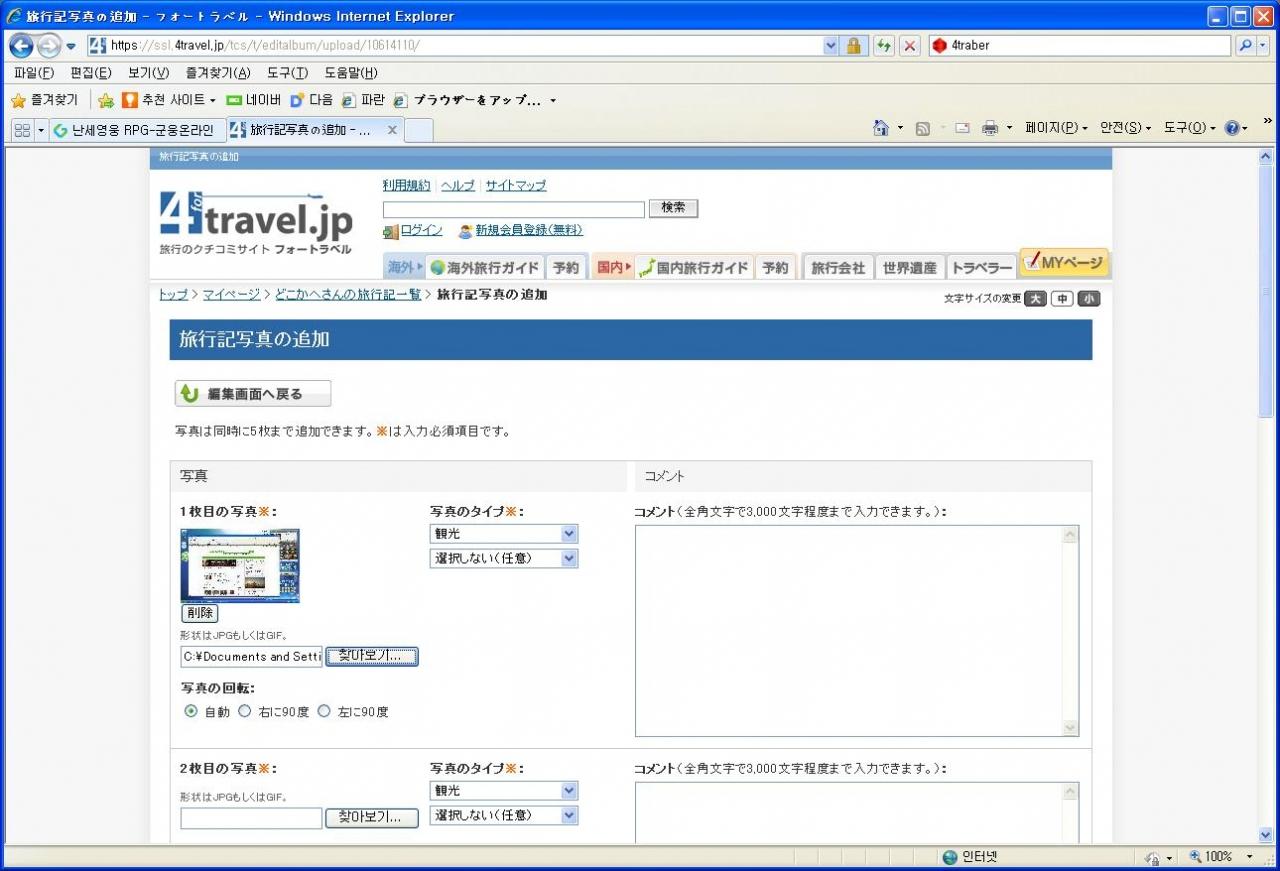Click the refresh page icon
This screenshot has width=1280, height=871.
[883, 46]
